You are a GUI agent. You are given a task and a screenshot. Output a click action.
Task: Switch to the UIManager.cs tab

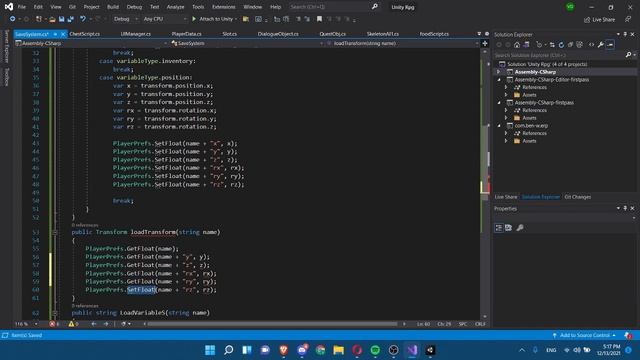[136, 34]
